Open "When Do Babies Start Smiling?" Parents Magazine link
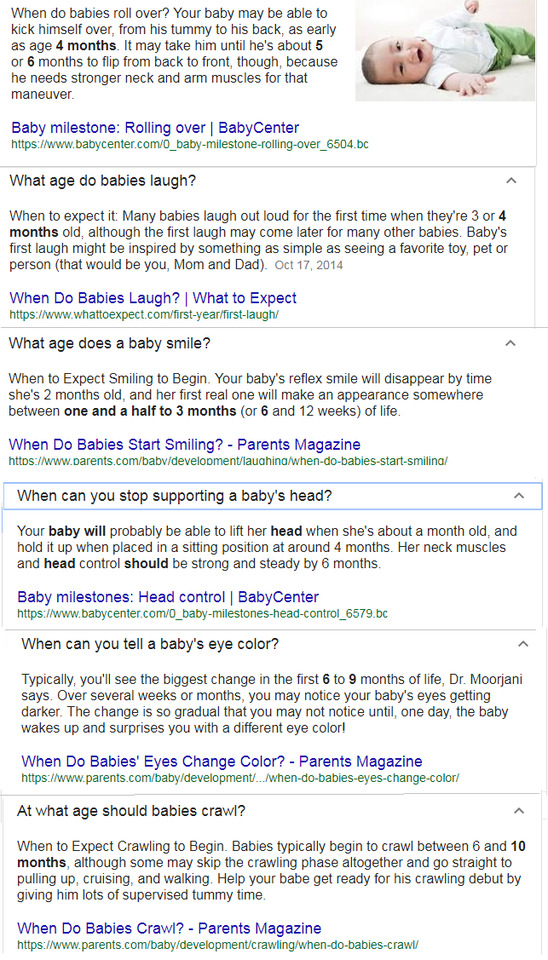Screen dimensions: 548x960 point(184,444)
